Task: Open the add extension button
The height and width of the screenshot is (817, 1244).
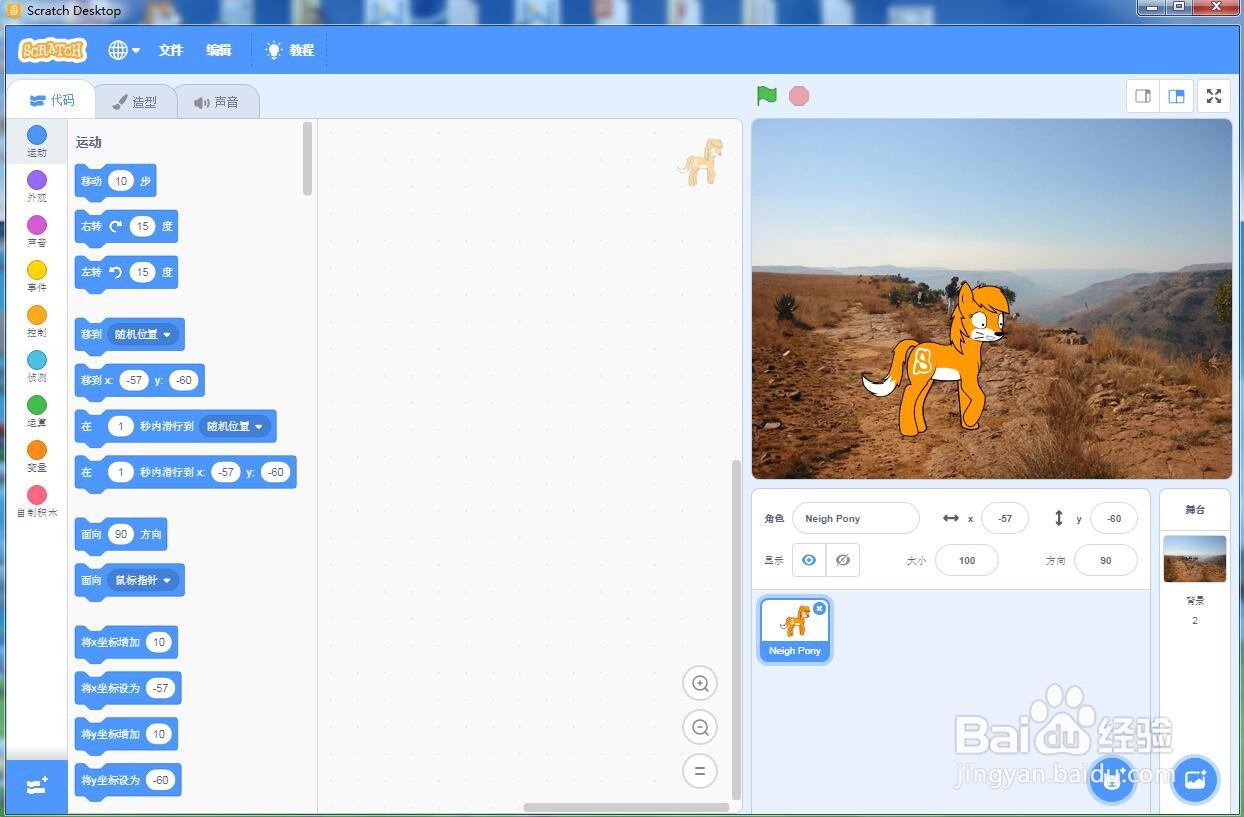Action: tap(37, 786)
